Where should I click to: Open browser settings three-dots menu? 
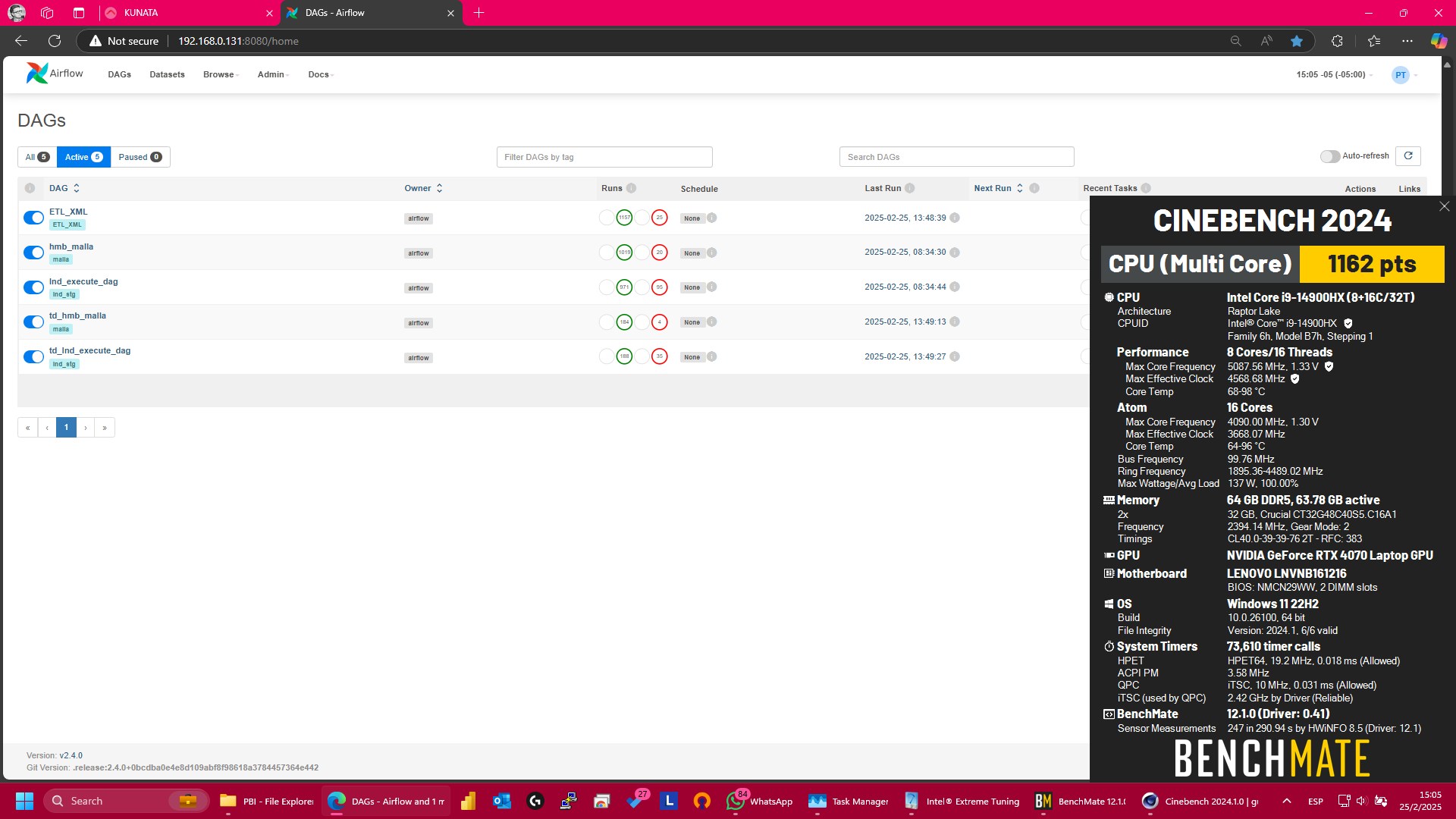pos(1407,41)
